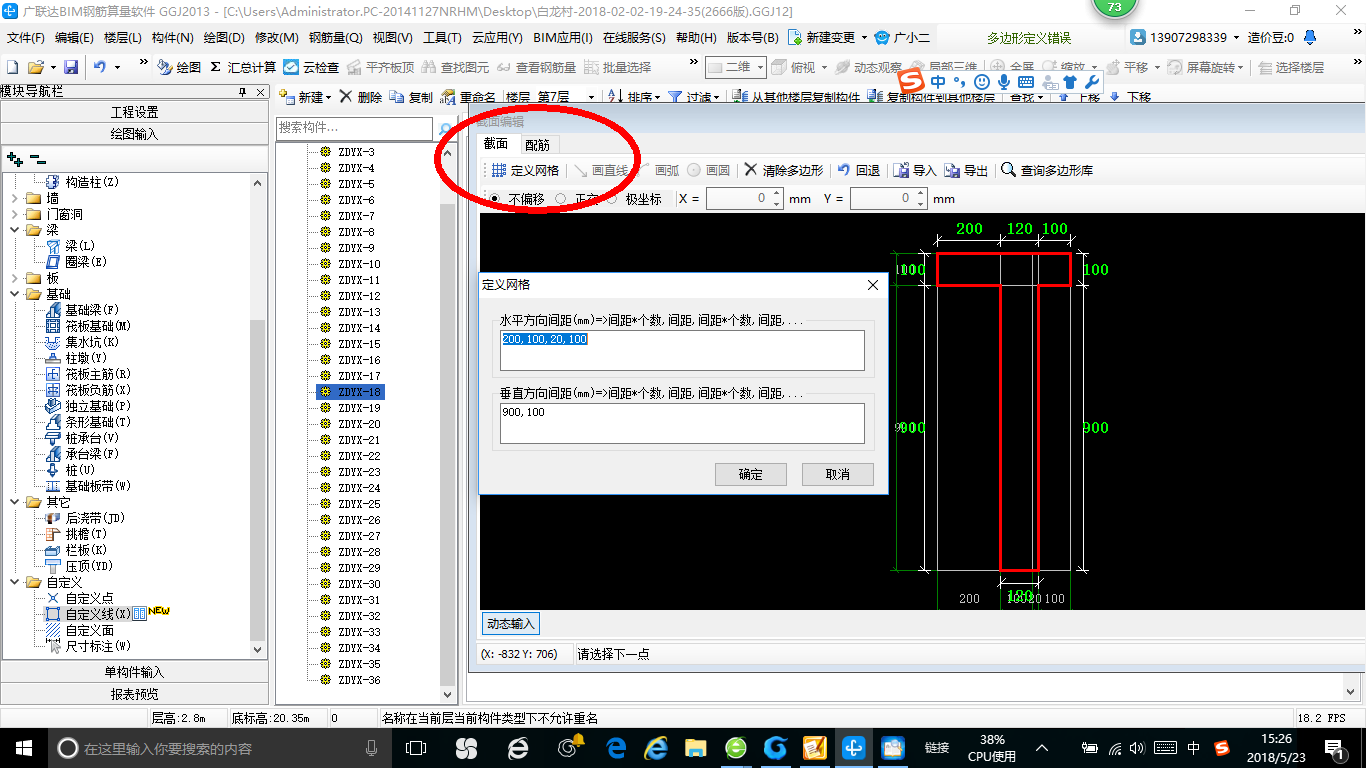
Task: Click 重命名 rename component
Action: pos(468,97)
